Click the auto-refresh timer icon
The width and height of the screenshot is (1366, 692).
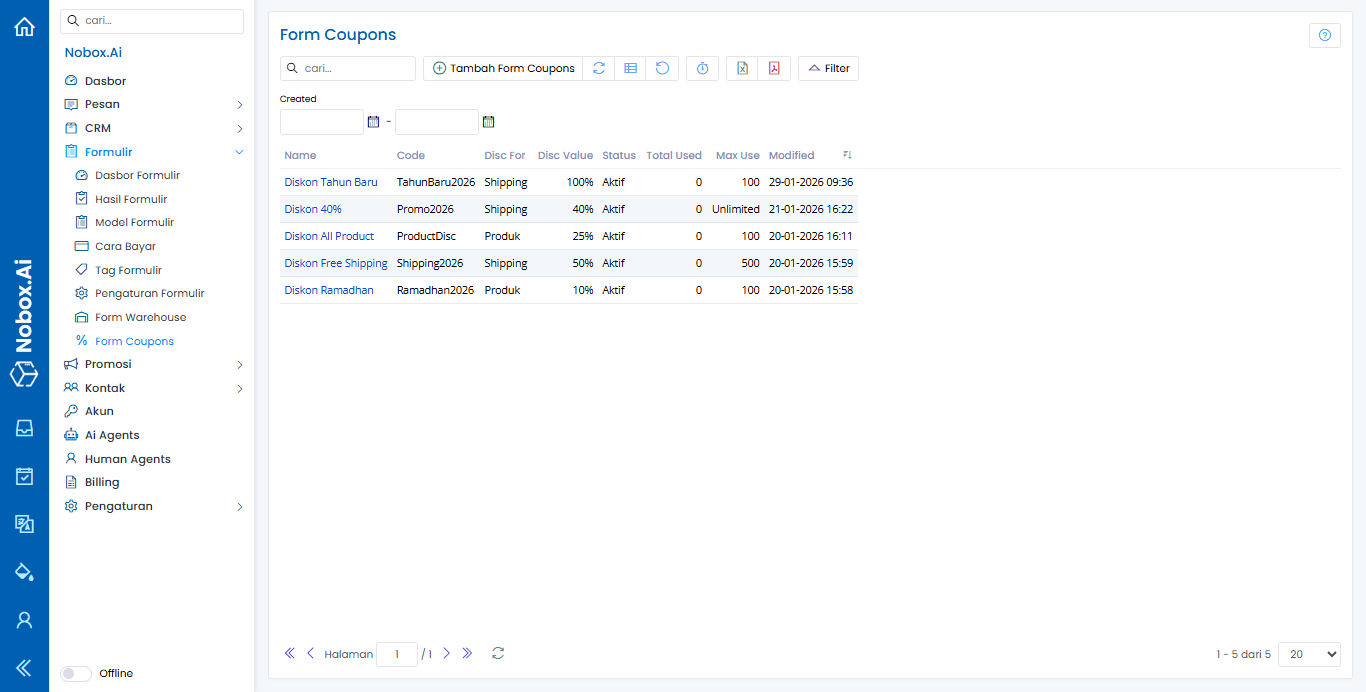tap(702, 68)
